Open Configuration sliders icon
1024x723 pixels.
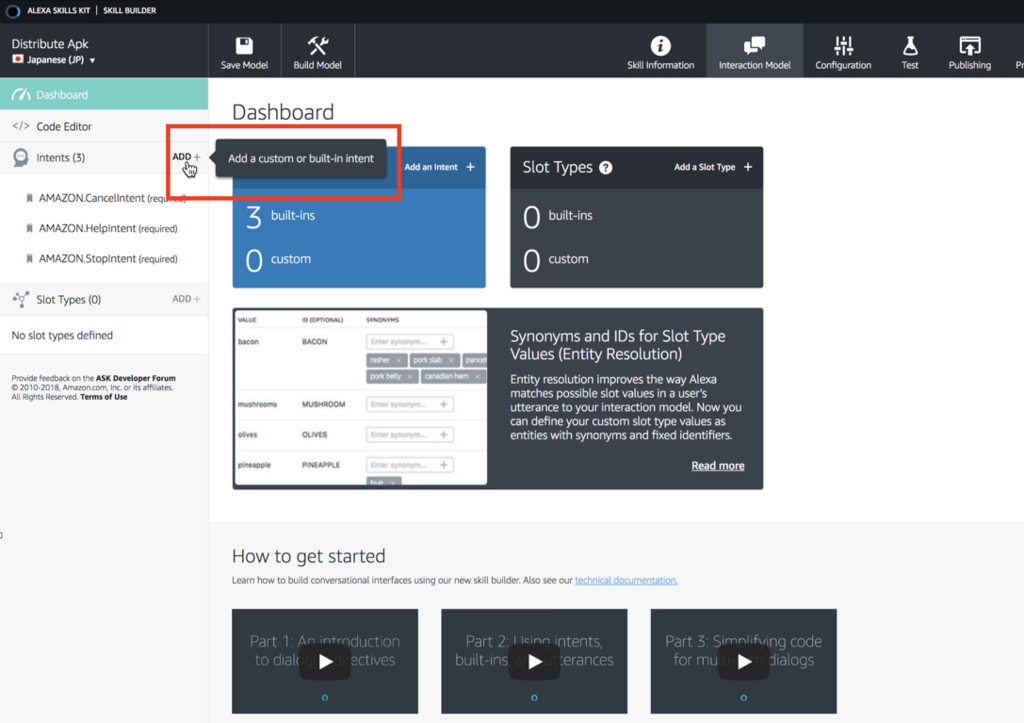(843, 46)
